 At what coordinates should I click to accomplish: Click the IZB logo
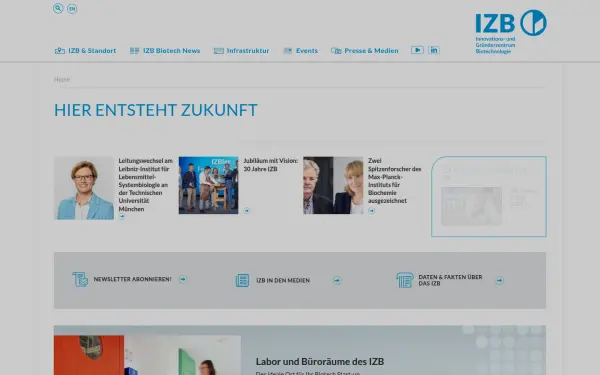(511, 32)
